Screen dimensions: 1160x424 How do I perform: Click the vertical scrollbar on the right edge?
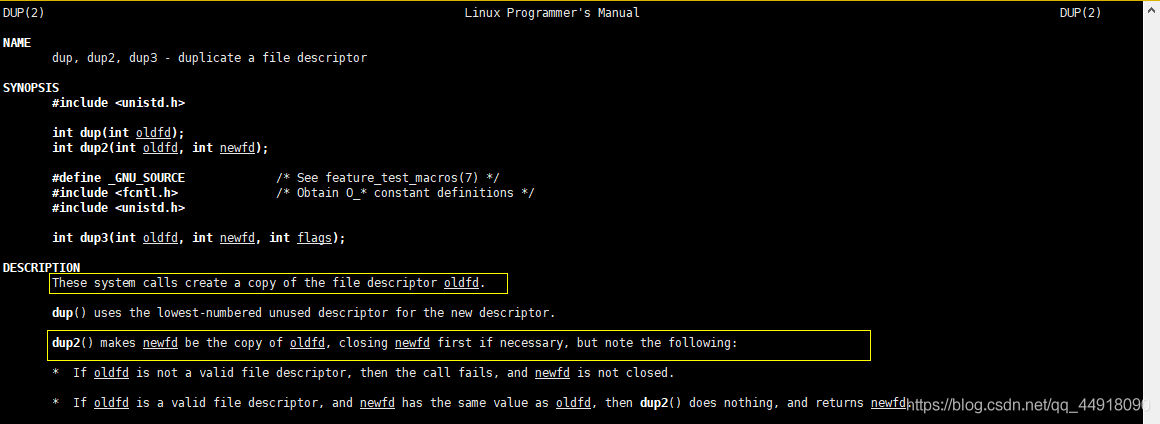[1151, 212]
